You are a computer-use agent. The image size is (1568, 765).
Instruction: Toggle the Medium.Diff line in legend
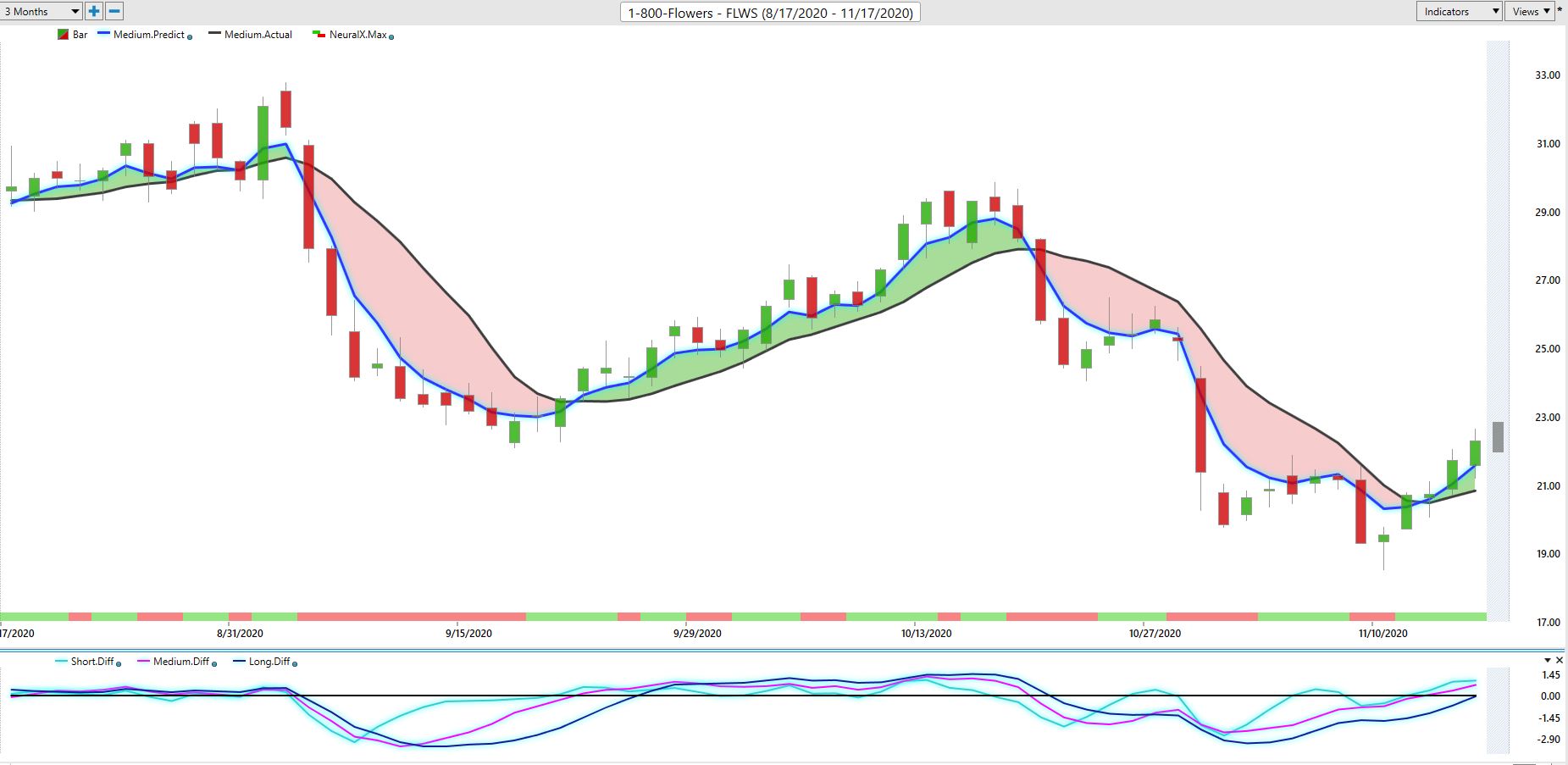pos(180,662)
